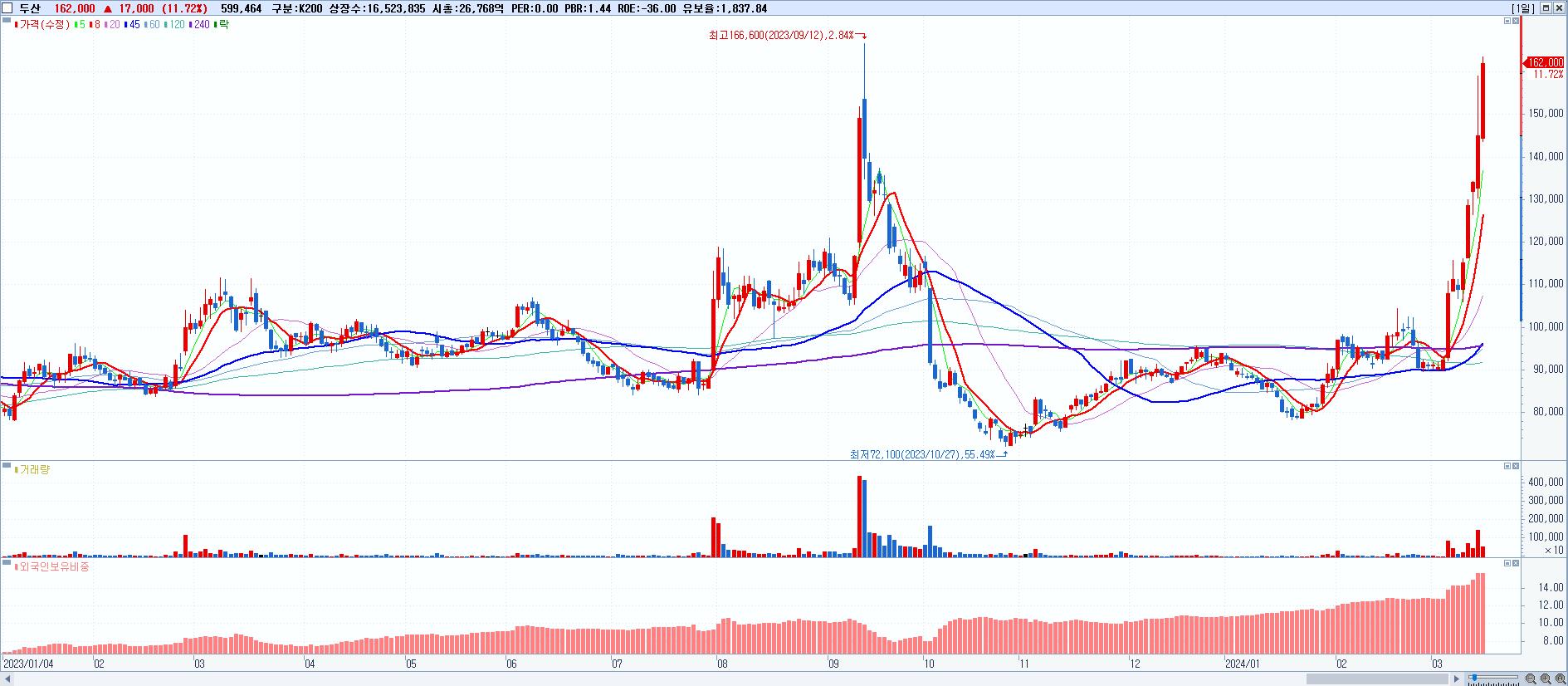Select the 60-day moving average legend
Viewport: 1568px width, 686px height.
[151, 24]
